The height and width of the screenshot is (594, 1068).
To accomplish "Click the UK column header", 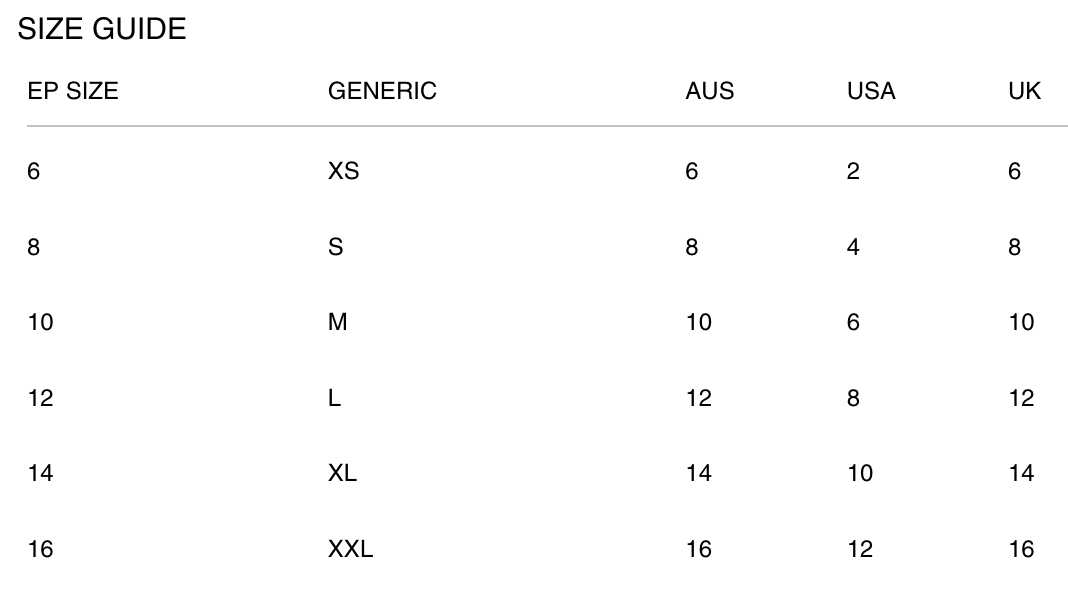I will point(1024,91).
